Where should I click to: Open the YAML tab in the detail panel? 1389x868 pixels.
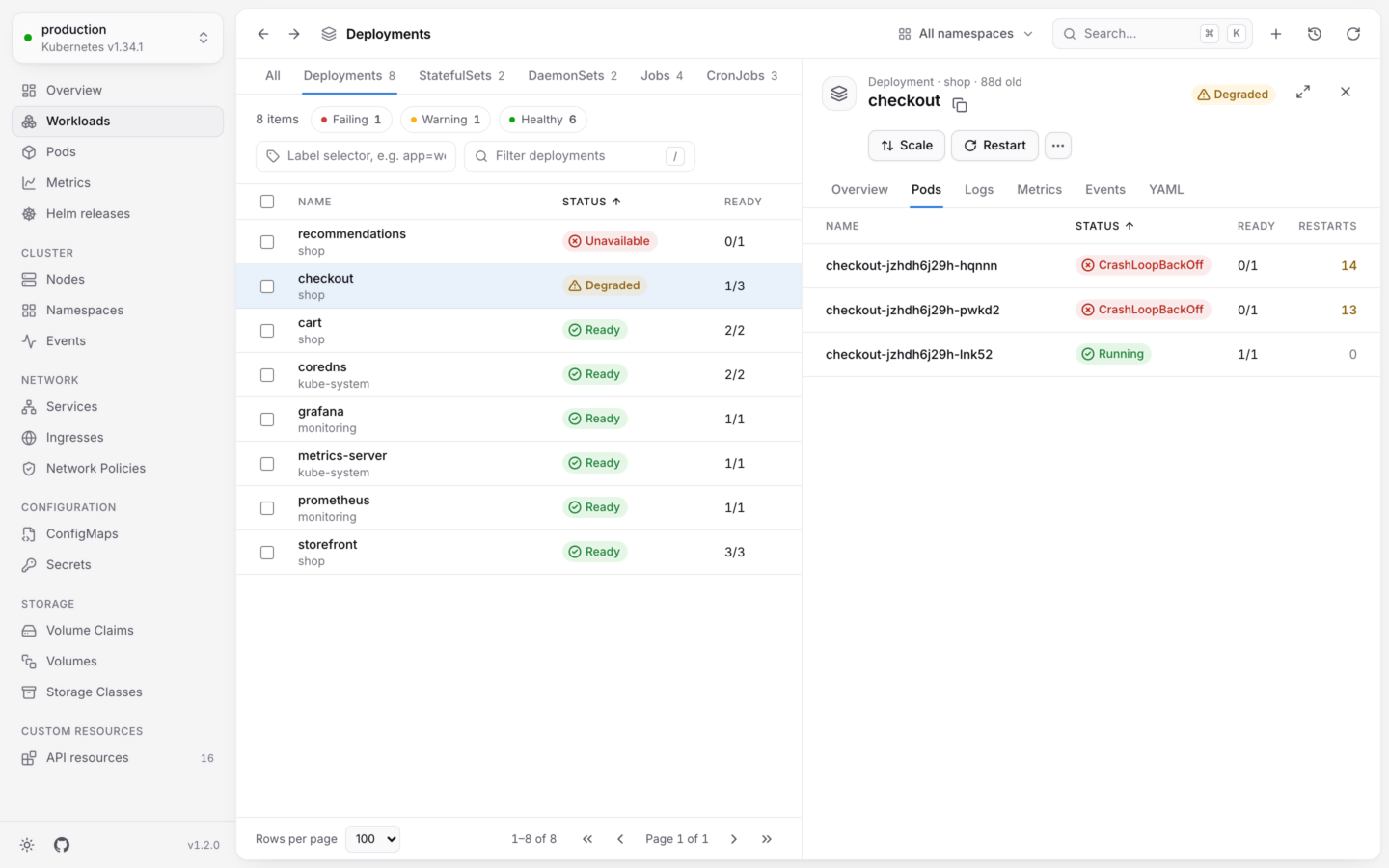(x=1166, y=190)
